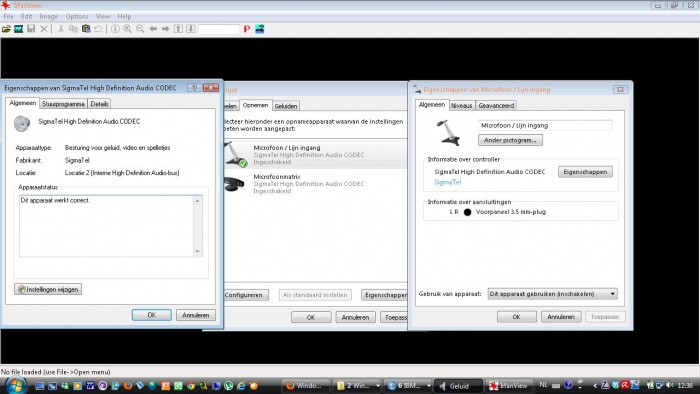Select Microfoon / Lijn ingang recording device
This screenshot has width=700, height=394.
coord(315,154)
